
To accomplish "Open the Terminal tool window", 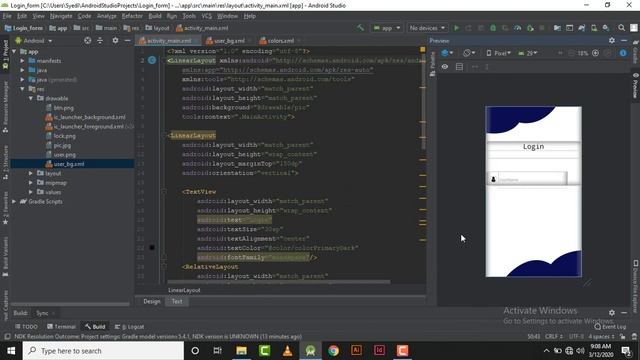I will (x=61, y=327).
